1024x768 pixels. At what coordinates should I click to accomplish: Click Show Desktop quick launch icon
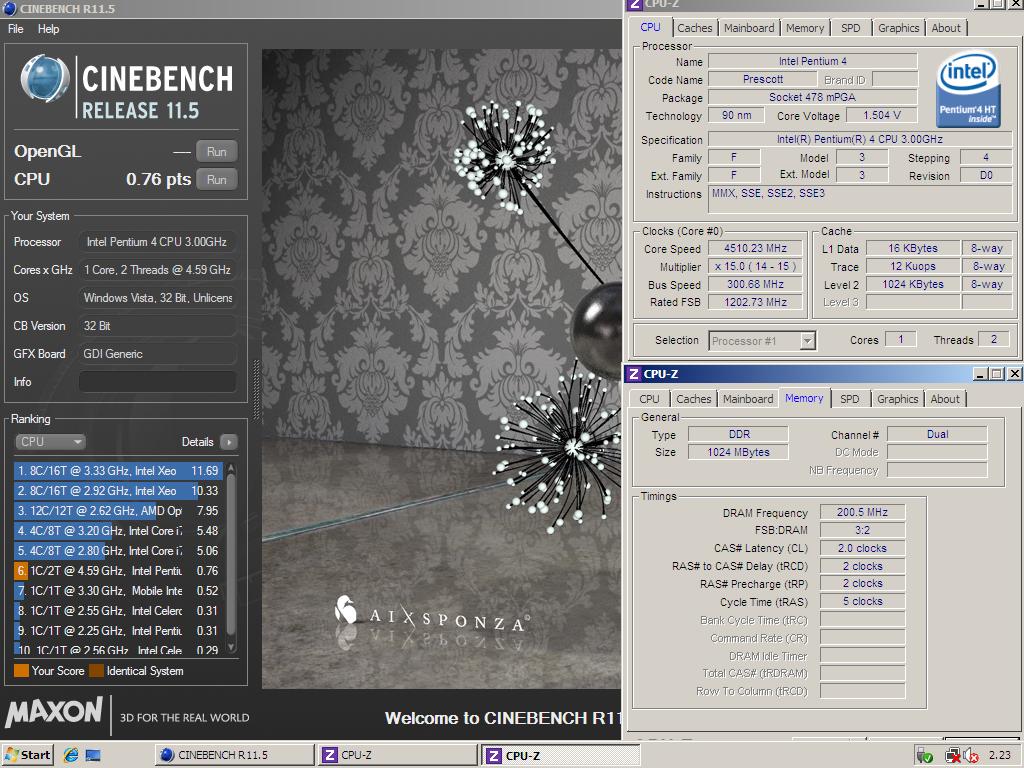[93, 756]
